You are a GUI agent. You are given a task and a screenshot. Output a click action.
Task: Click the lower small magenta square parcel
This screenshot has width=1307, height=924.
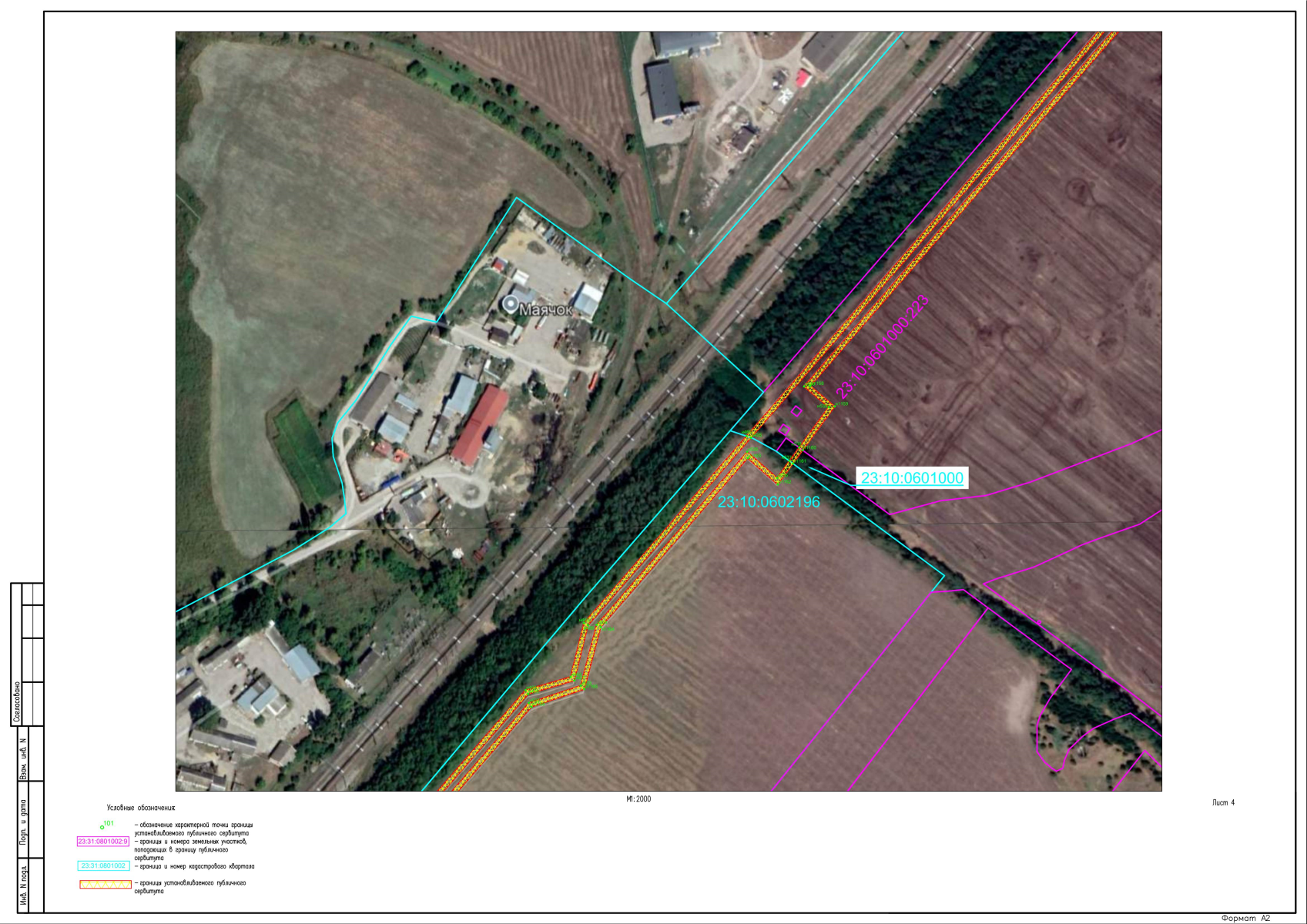[x=785, y=429]
